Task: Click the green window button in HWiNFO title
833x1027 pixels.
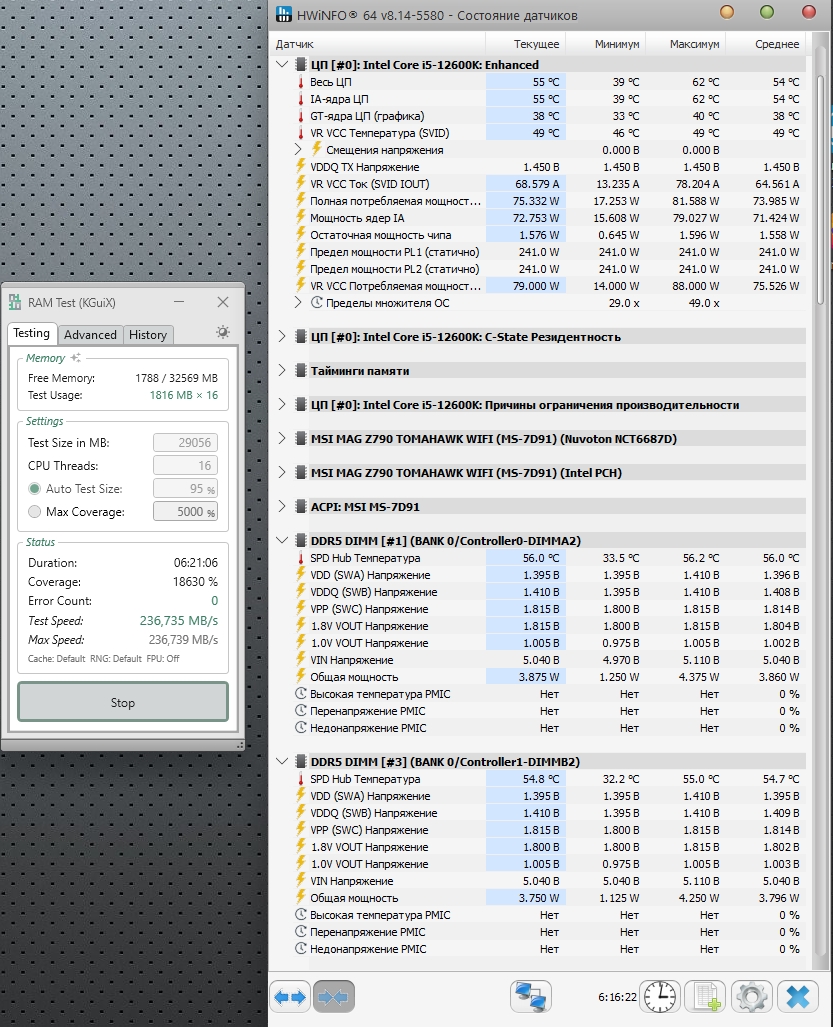Action: point(767,12)
